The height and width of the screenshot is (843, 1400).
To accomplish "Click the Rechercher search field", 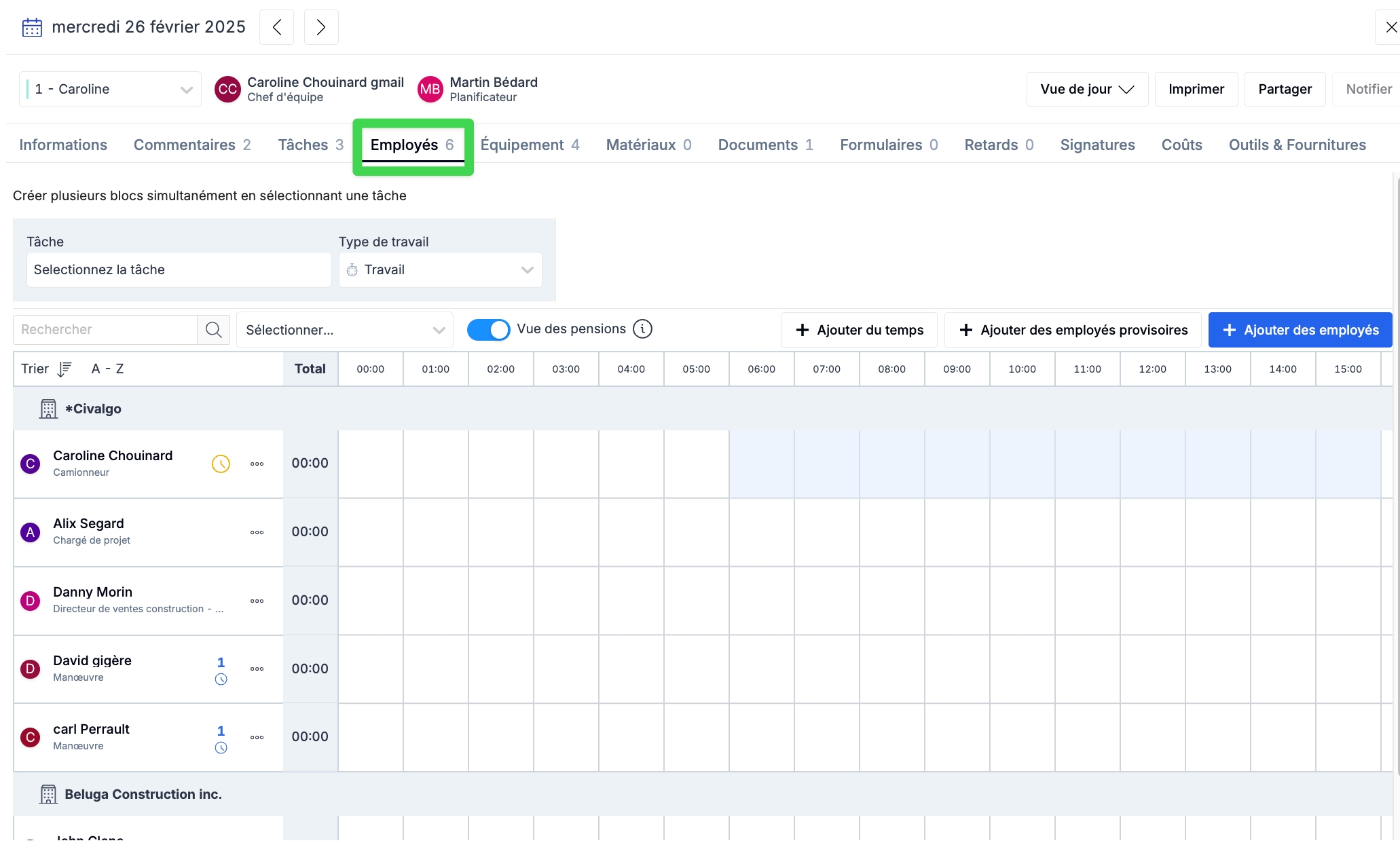I will 105,330.
